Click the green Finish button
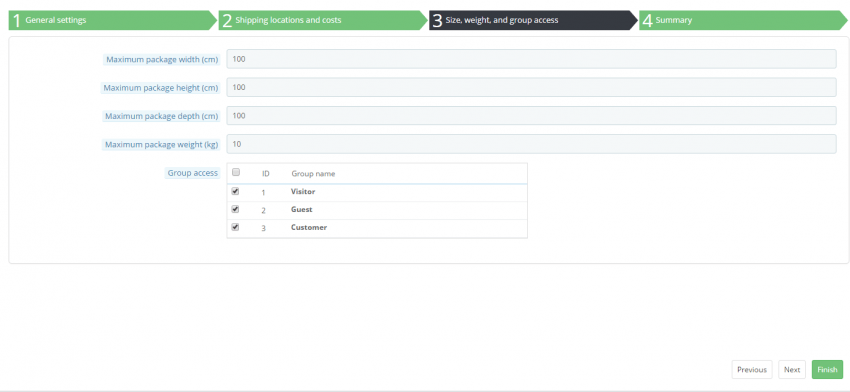850x392 pixels. click(827, 369)
